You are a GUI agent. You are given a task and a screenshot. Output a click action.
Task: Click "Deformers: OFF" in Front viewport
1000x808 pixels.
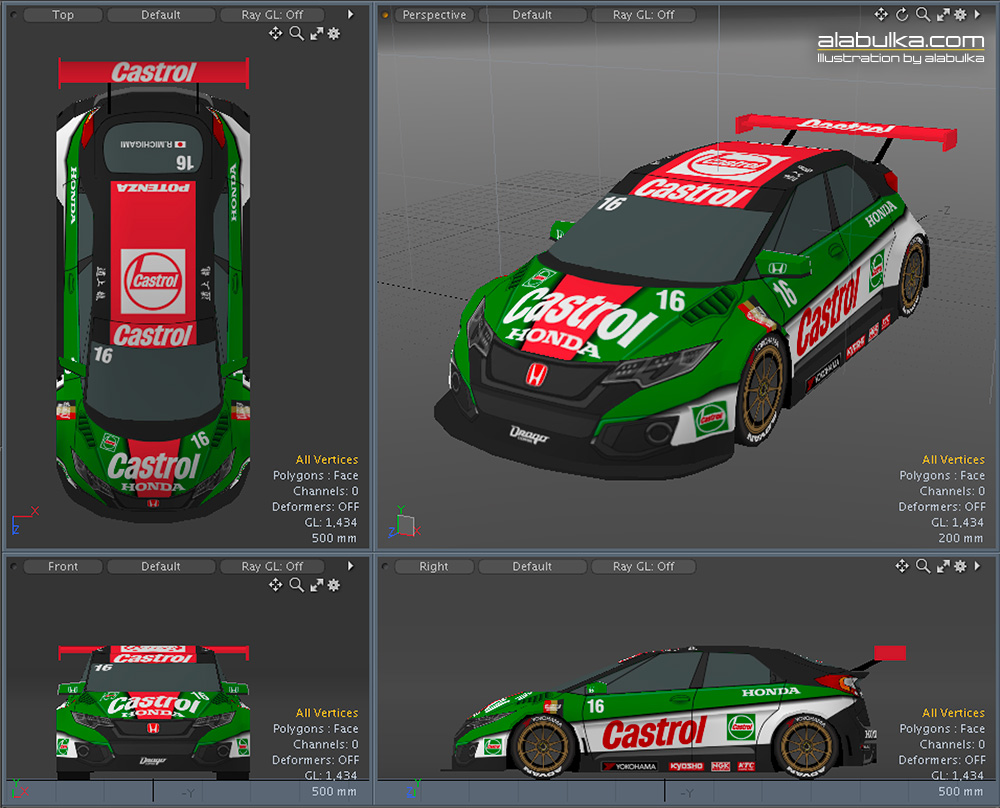[316, 760]
